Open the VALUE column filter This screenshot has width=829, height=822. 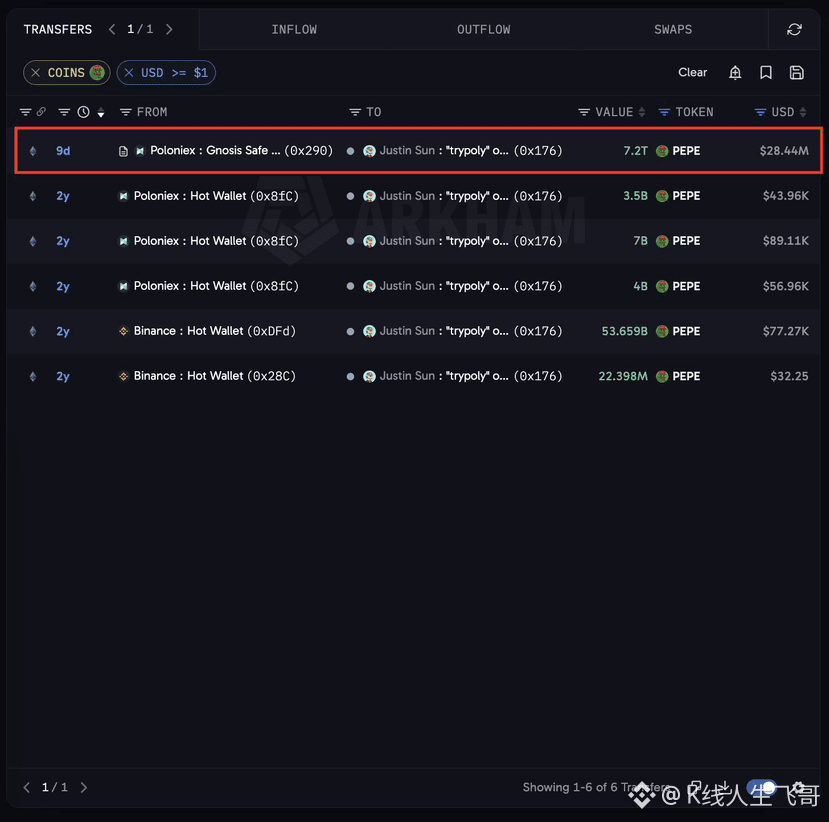584,112
